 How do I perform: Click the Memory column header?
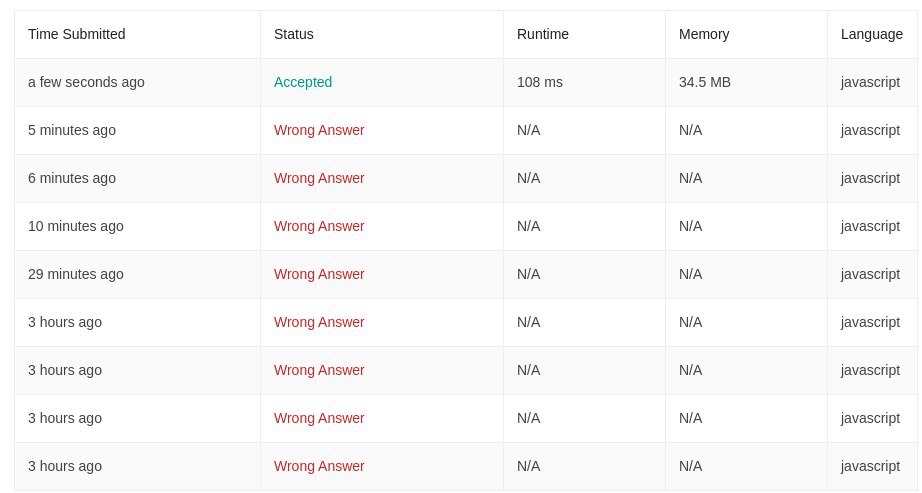(704, 34)
